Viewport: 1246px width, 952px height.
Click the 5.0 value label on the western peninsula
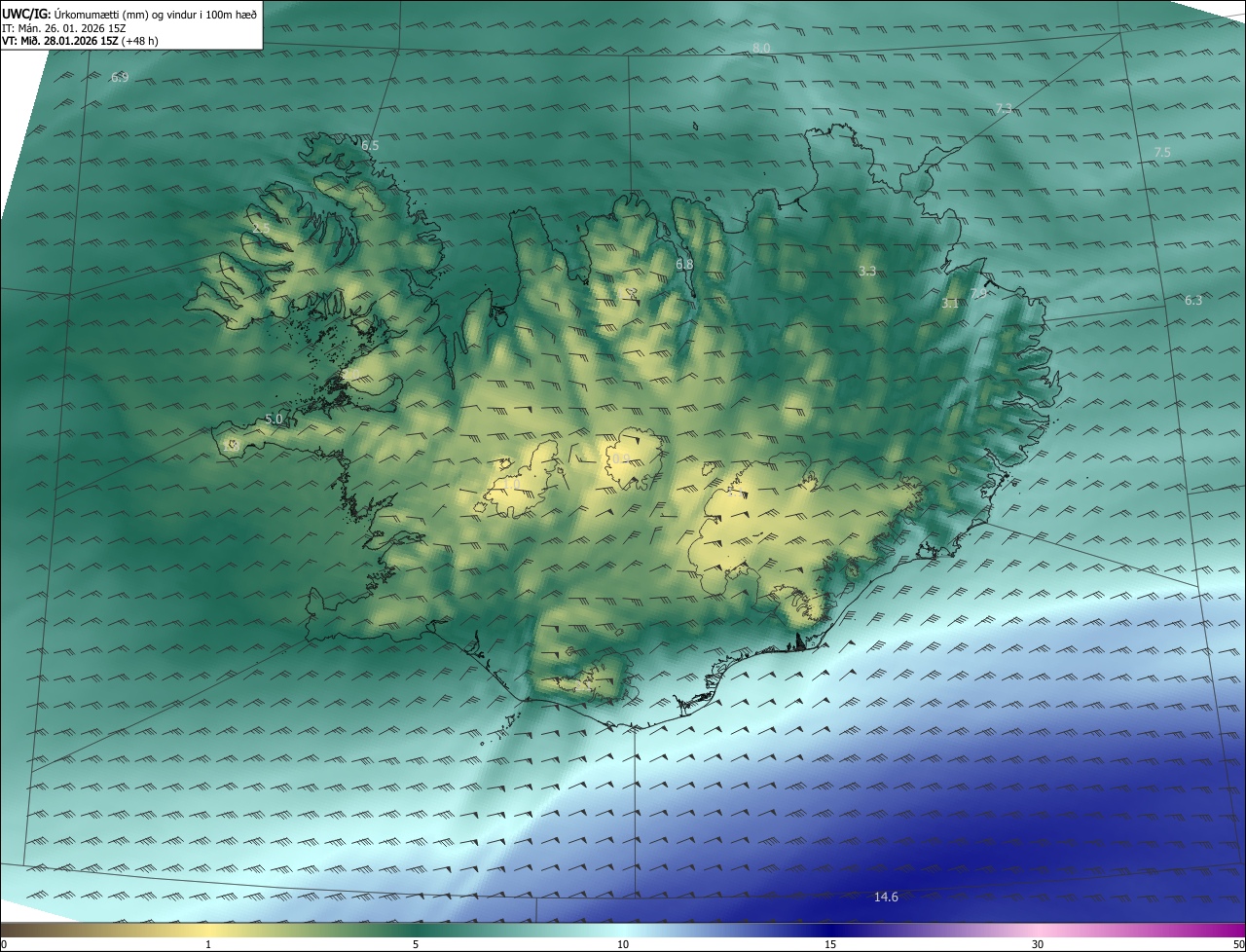coord(274,419)
